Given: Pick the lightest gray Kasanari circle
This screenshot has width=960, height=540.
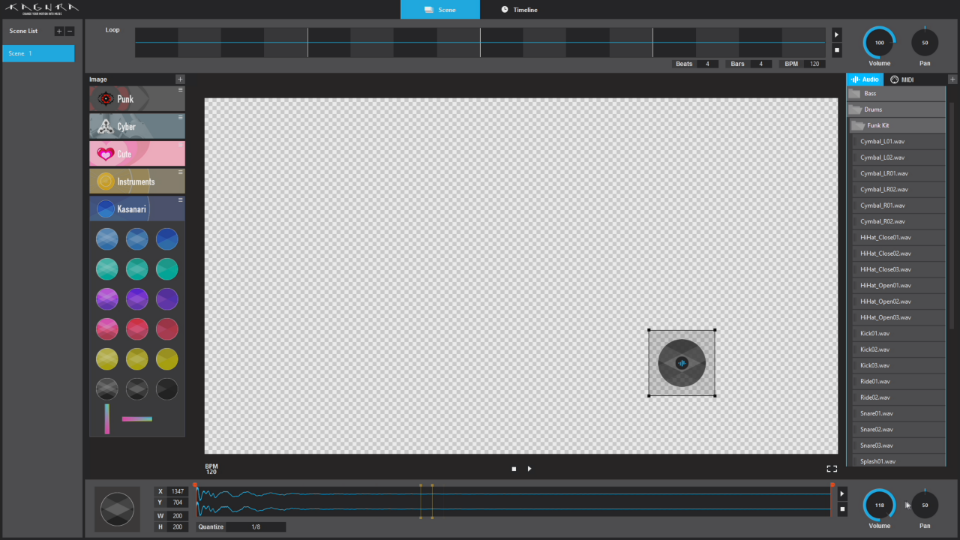Looking at the screenshot, I should 107,389.
